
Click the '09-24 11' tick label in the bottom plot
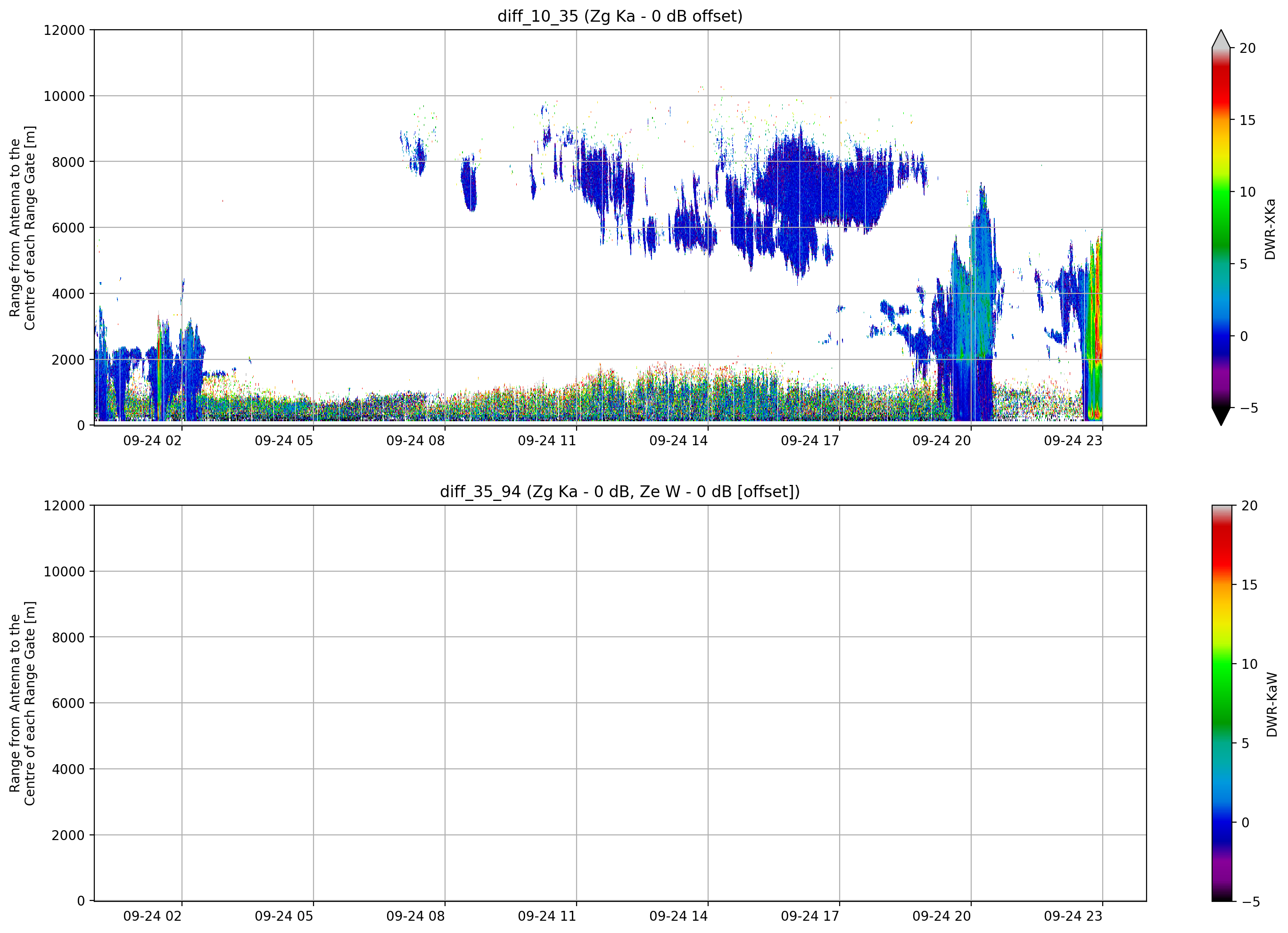(x=547, y=916)
